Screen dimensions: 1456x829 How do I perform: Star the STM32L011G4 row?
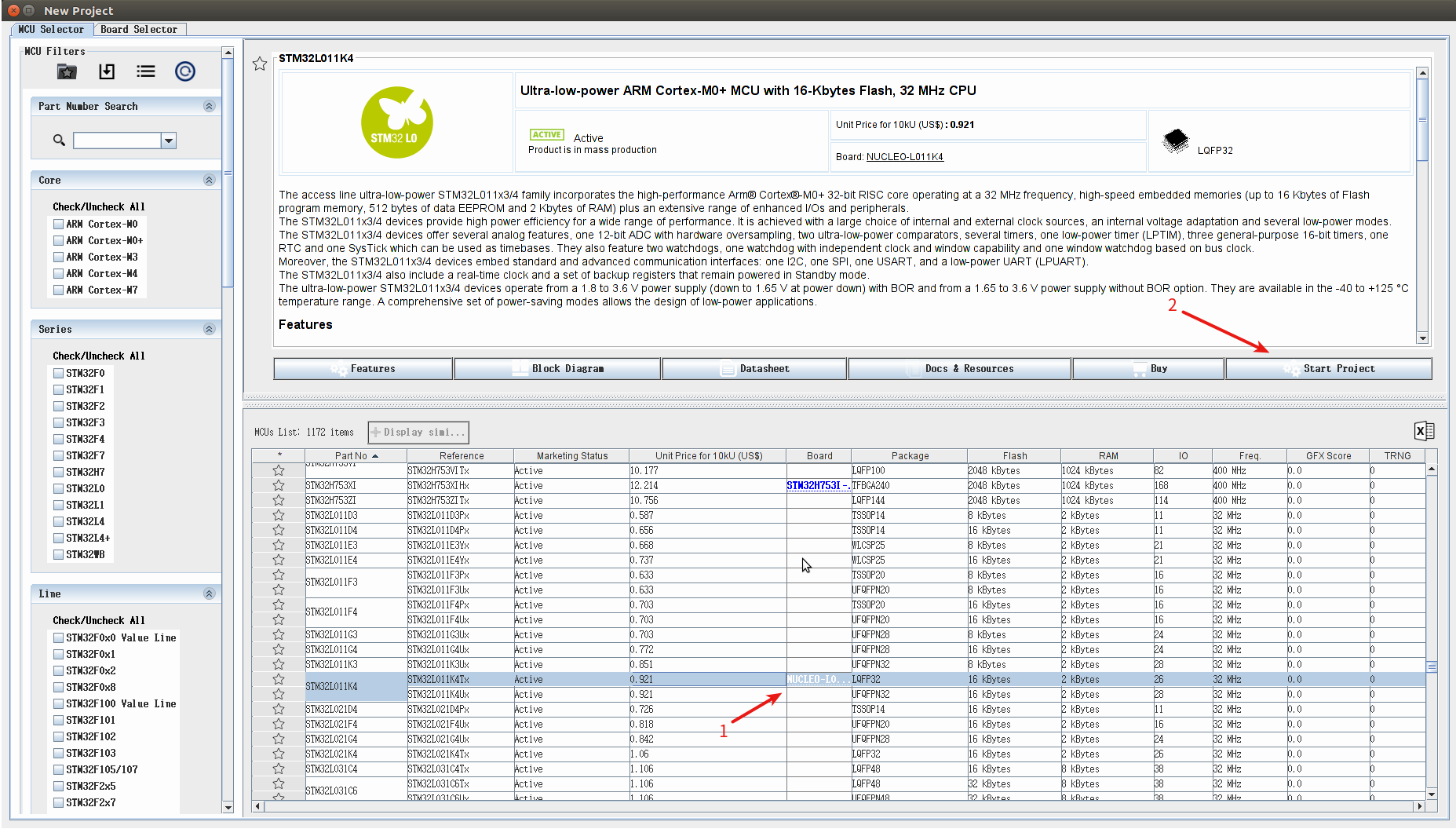279,649
